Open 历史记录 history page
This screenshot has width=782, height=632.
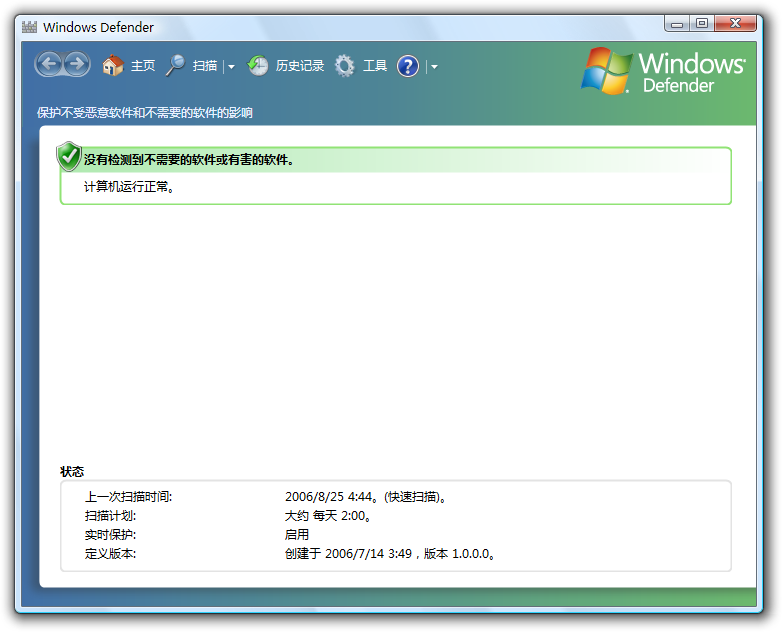[300, 66]
